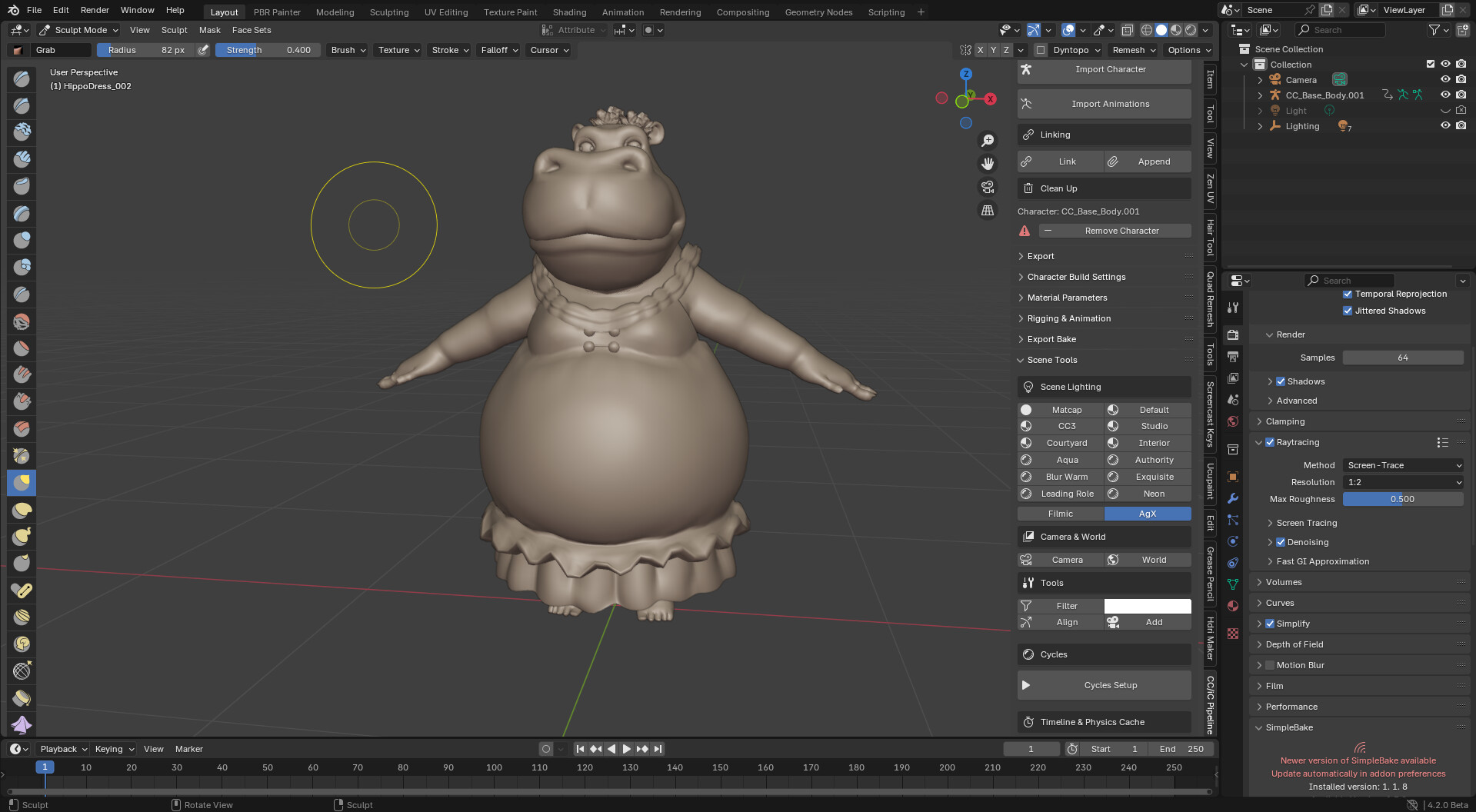Click the Cycles Setup button
Screen dimensions: 1476x812
click(1104, 685)
